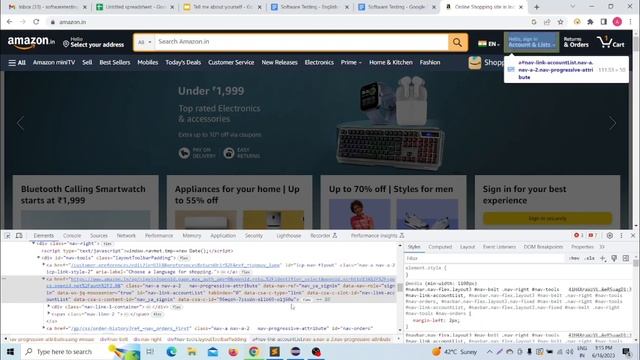Click the Chrome address bar amazon.in
Screen dimensions: 640x360
tap(73, 22)
